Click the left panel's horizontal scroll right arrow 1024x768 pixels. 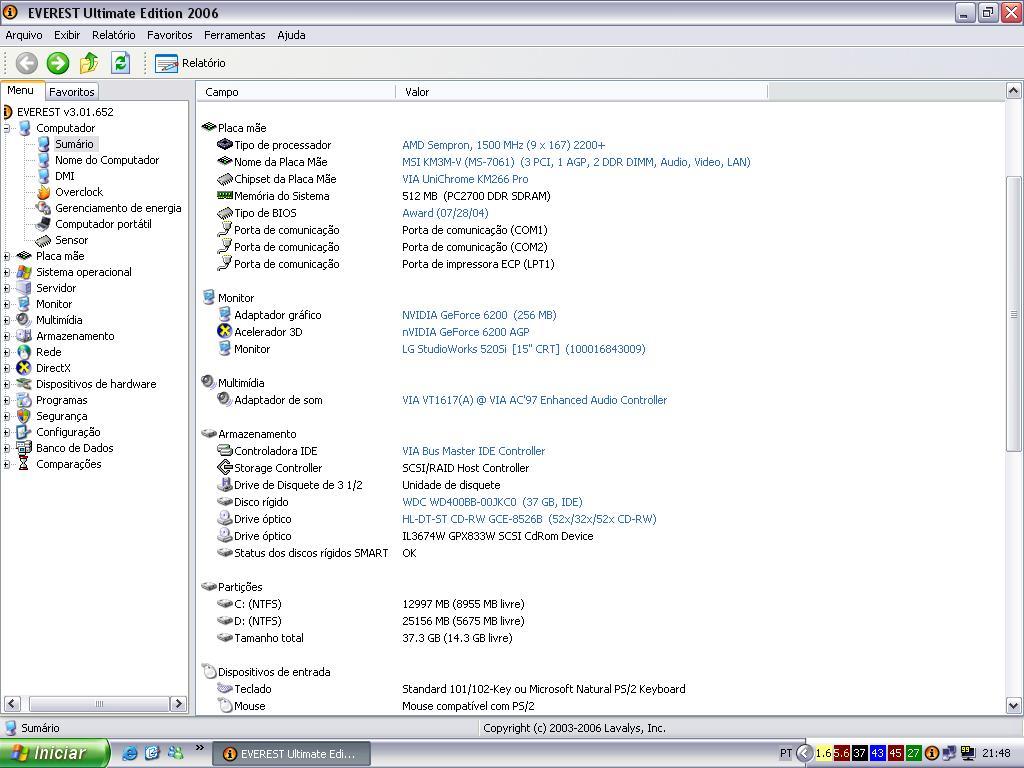click(x=178, y=703)
